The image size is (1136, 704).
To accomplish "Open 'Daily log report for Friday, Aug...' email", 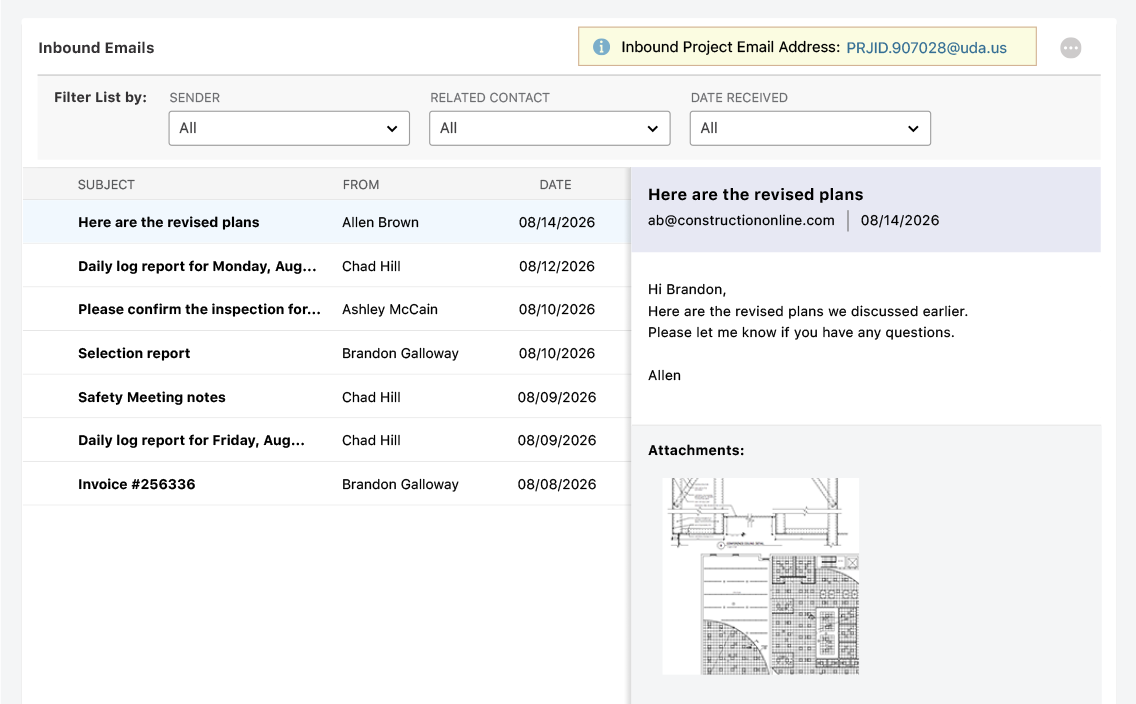I will (327, 440).
